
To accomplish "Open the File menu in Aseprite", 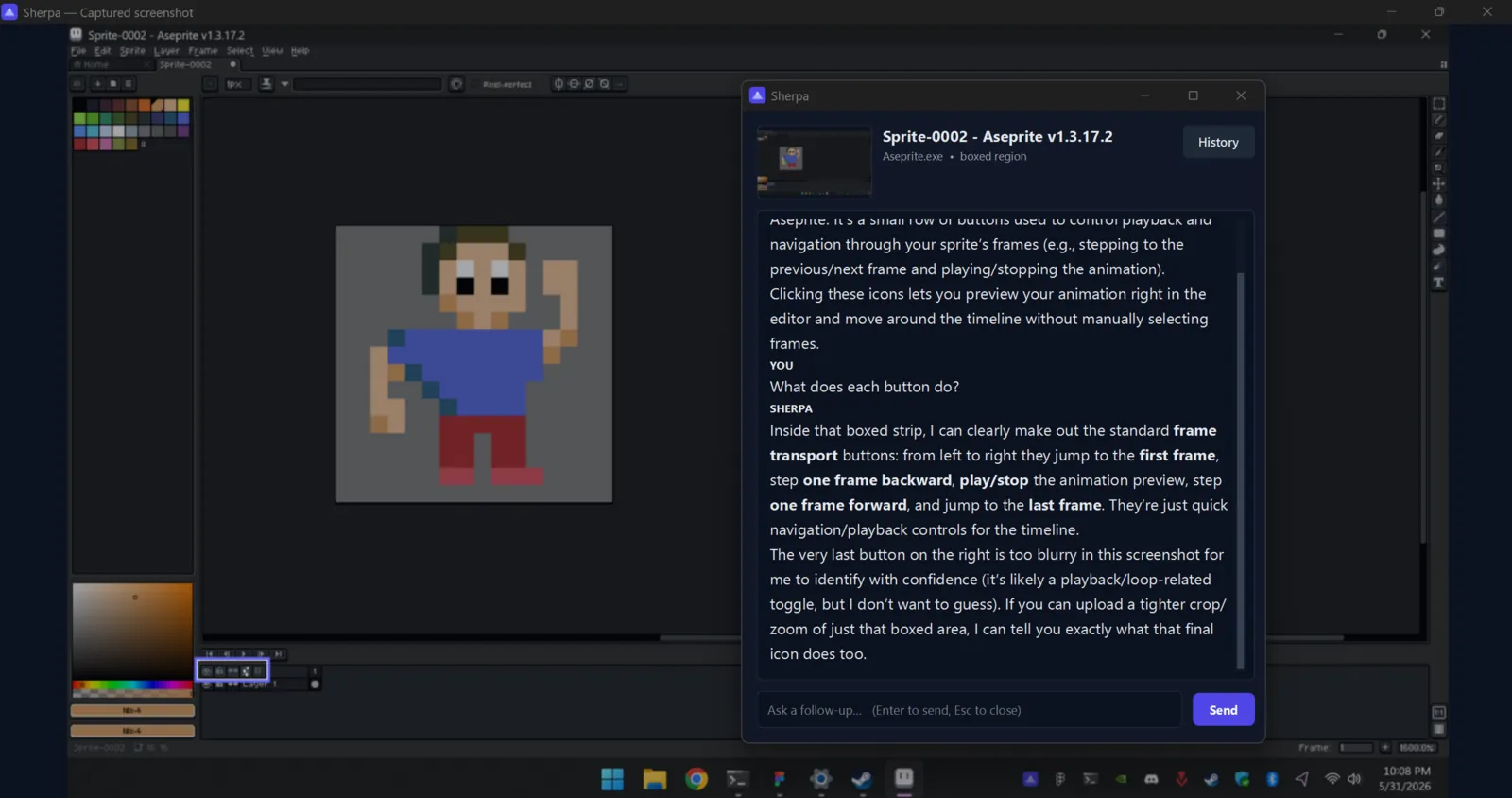I will pyautogui.click(x=78, y=51).
